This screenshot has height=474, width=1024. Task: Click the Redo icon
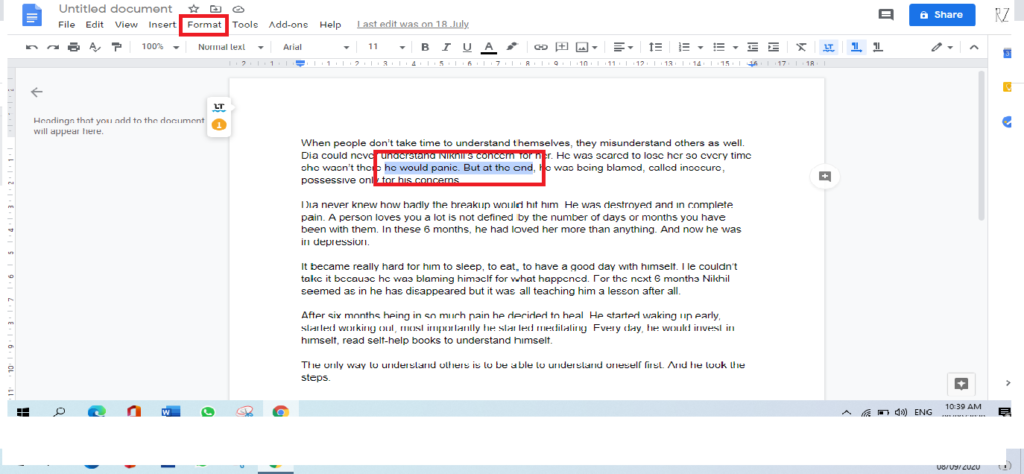[53, 47]
